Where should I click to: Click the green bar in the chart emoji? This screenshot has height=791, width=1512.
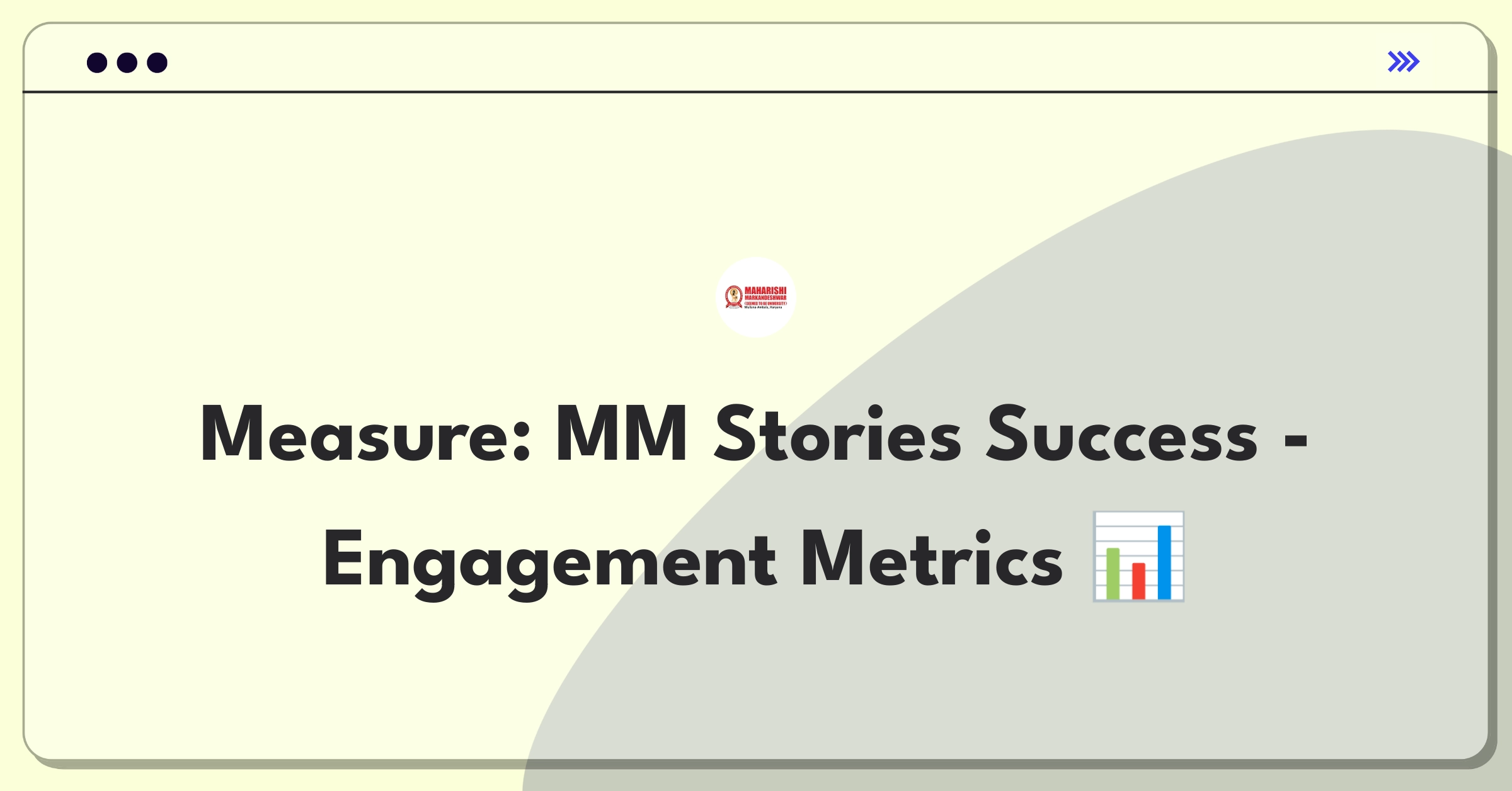(x=1113, y=573)
